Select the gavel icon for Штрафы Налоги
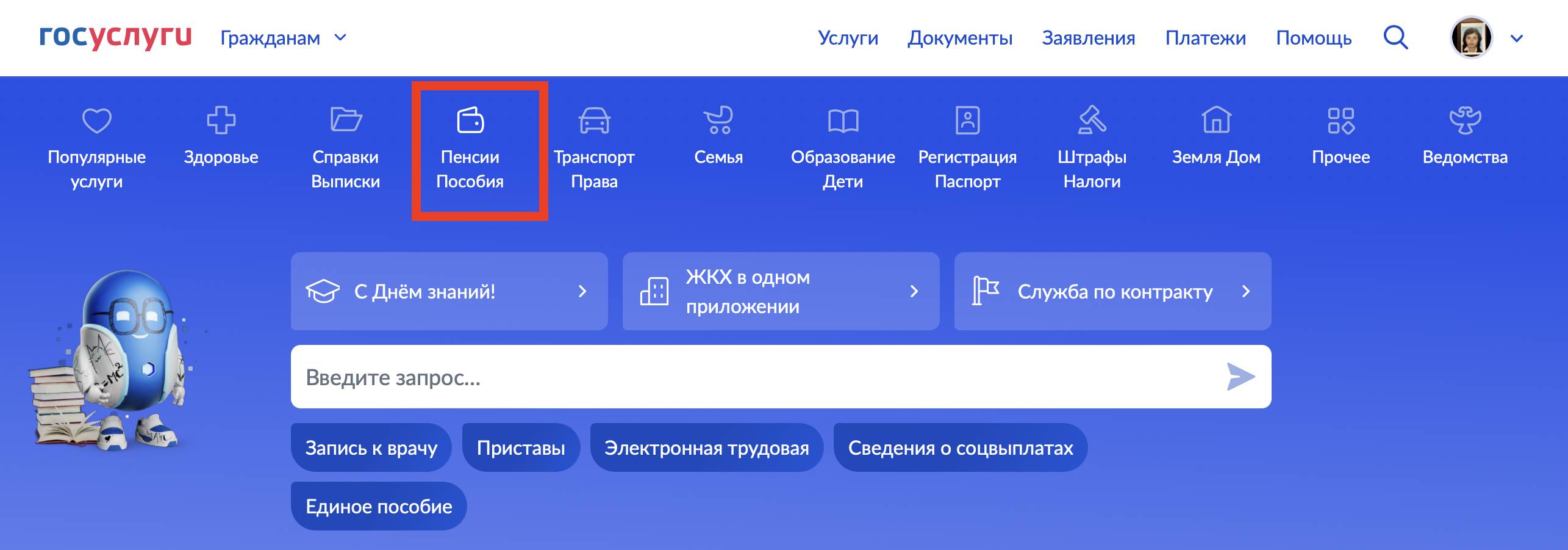The height and width of the screenshot is (550, 1568). click(1092, 120)
